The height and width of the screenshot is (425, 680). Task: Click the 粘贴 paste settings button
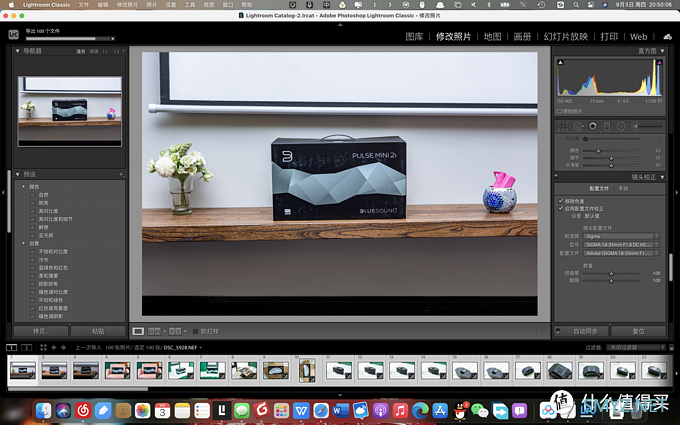click(98, 331)
